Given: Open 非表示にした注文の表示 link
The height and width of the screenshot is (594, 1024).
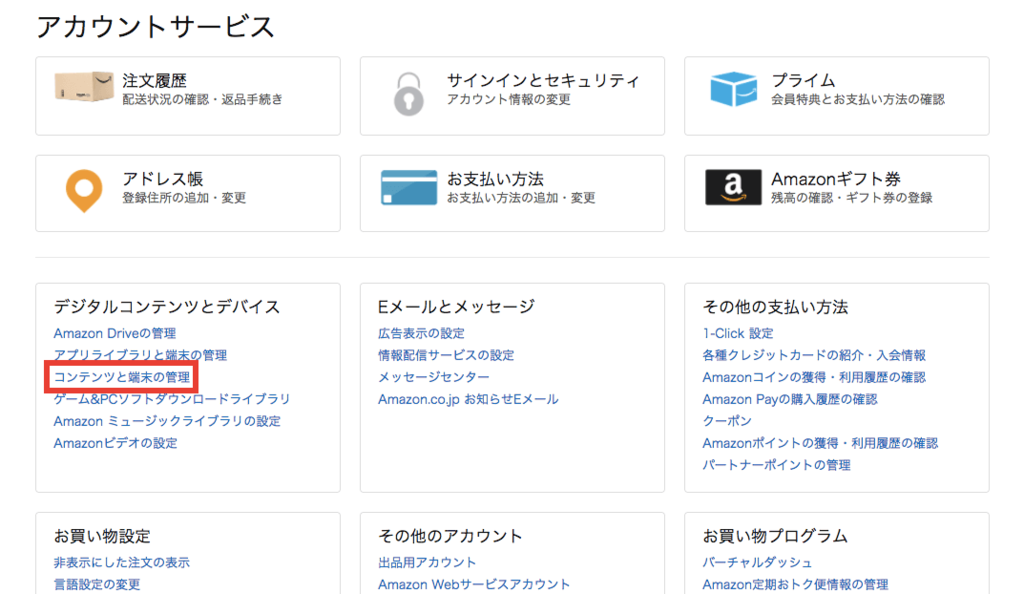Looking at the screenshot, I should click(x=121, y=563).
